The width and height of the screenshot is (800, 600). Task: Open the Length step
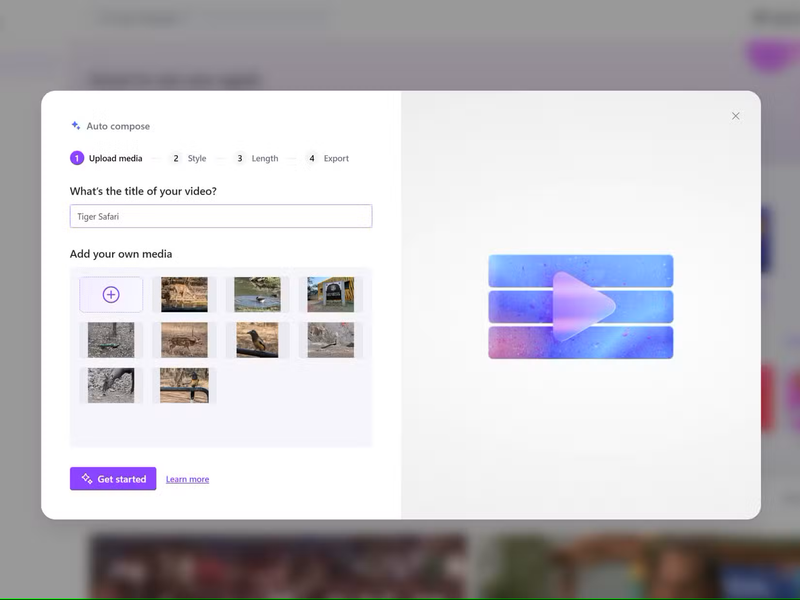coord(263,158)
